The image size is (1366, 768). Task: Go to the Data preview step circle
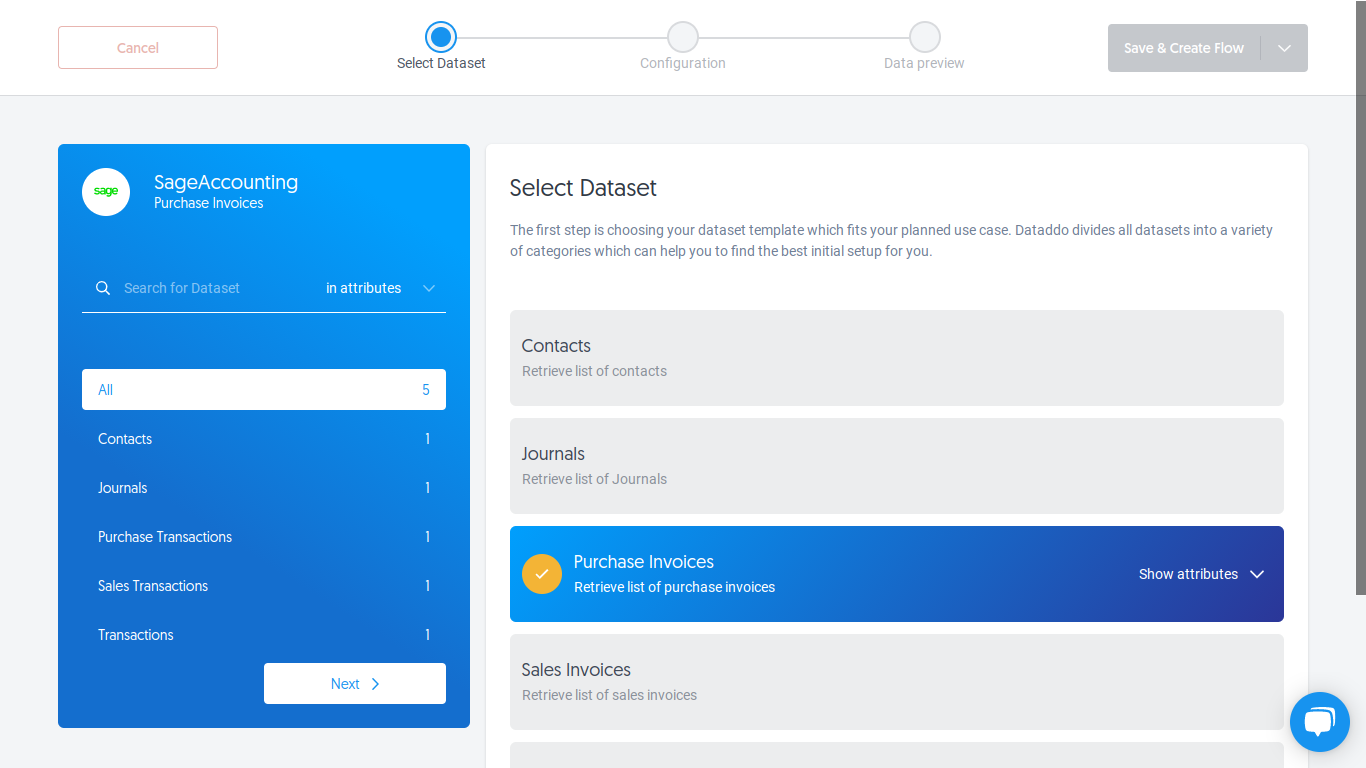pos(925,37)
